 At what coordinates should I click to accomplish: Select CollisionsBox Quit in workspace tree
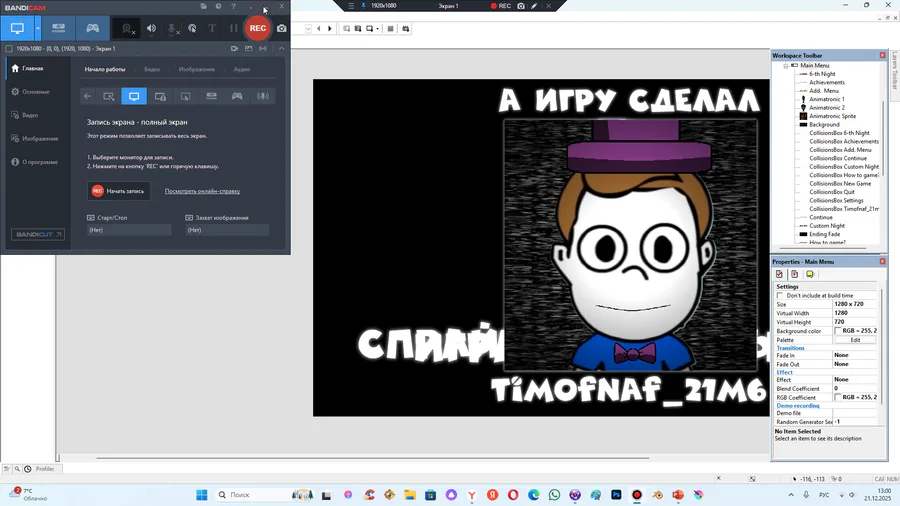click(x=832, y=192)
